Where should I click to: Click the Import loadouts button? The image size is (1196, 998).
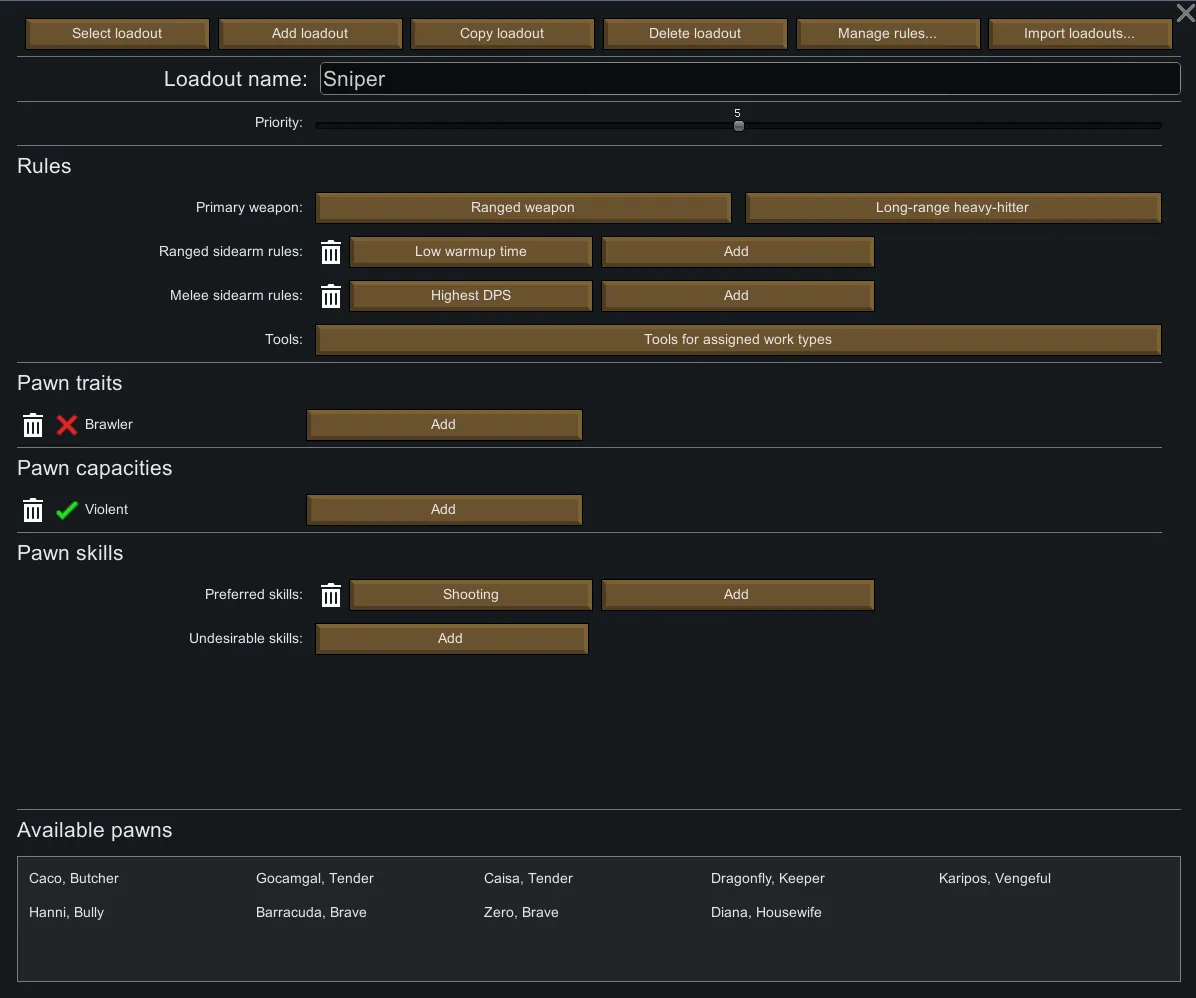tap(1079, 34)
